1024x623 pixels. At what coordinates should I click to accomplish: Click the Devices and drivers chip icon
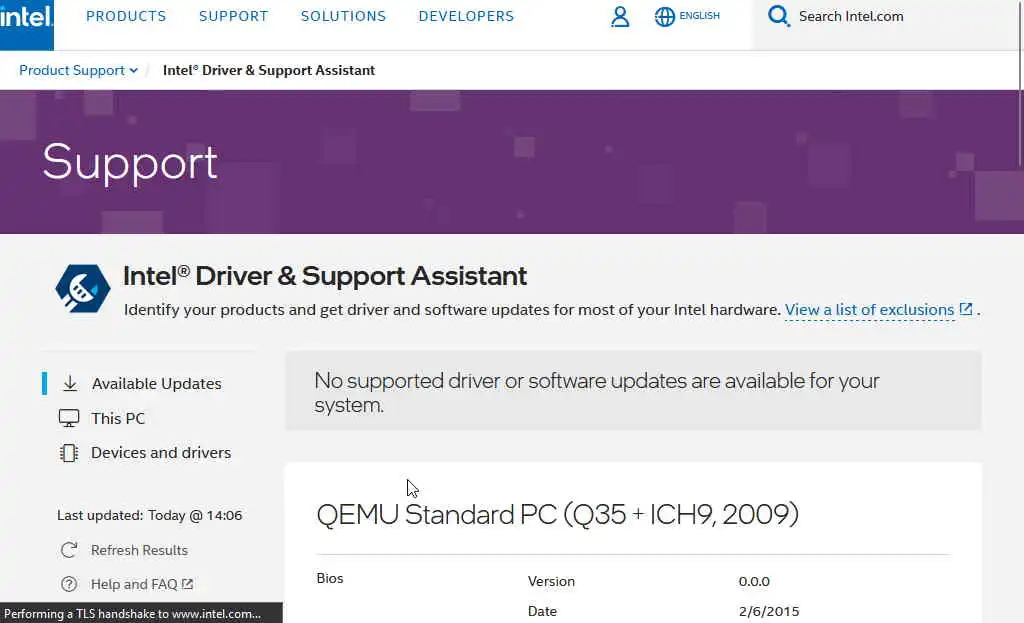point(69,453)
